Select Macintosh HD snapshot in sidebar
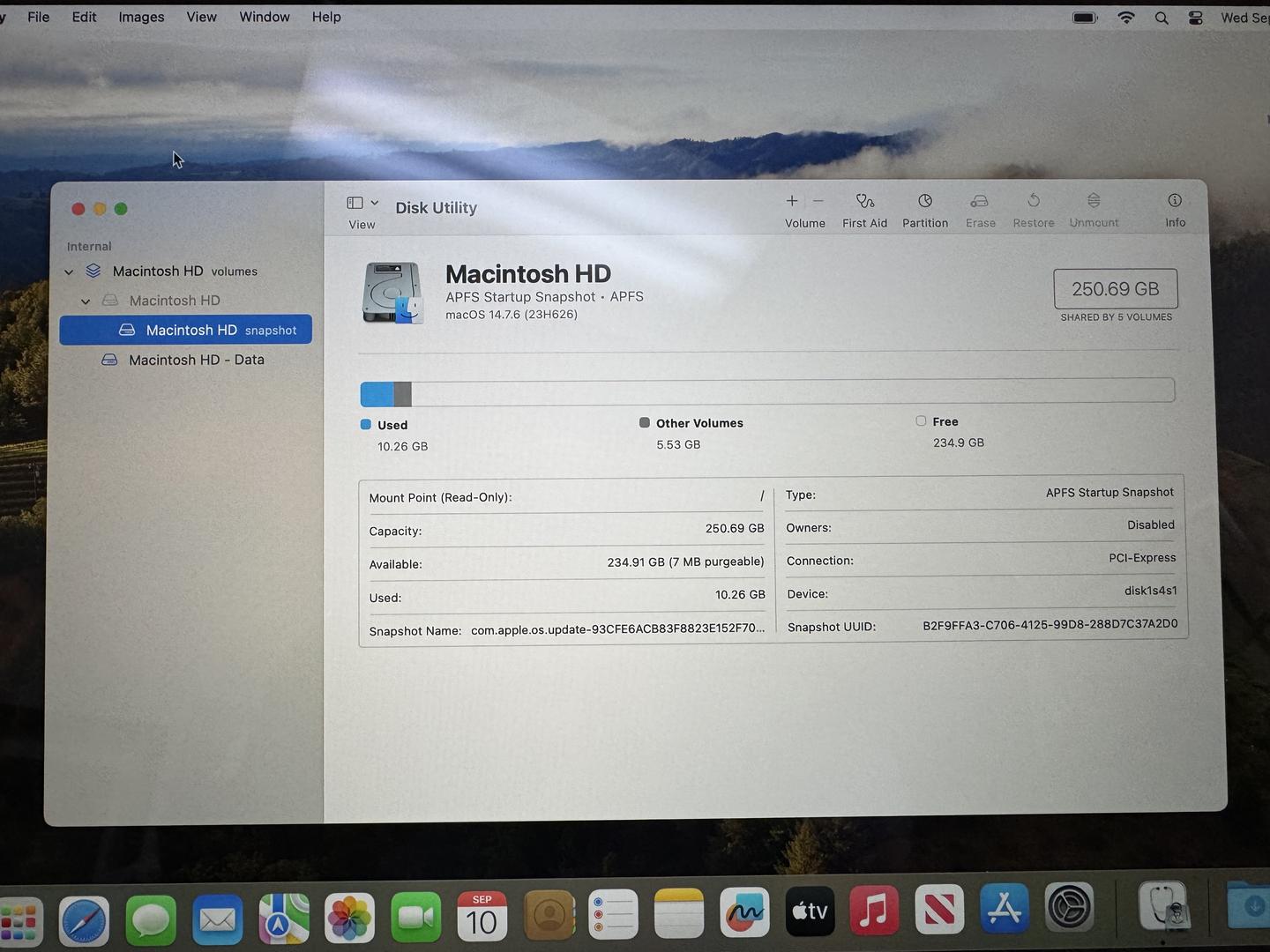Image resolution: width=1270 pixels, height=952 pixels. coord(185,330)
